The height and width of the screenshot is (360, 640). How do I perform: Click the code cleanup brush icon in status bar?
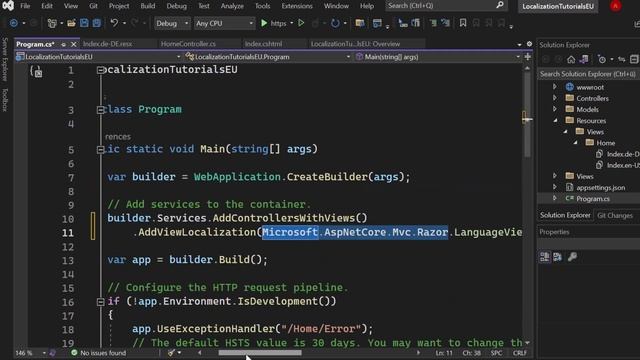(x=171, y=353)
